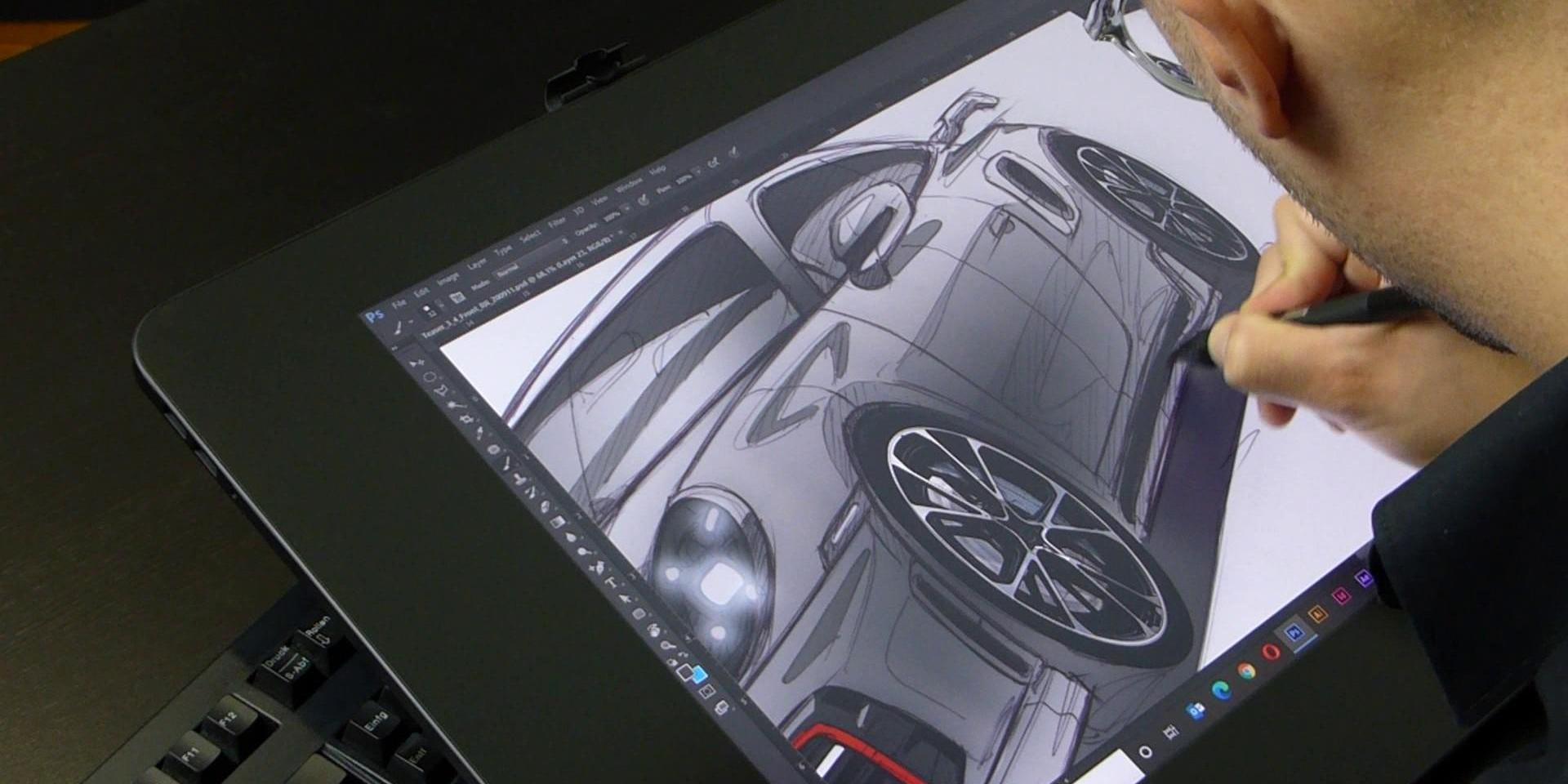Open the Edit menu
The image size is (1568, 784).
click(421, 292)
